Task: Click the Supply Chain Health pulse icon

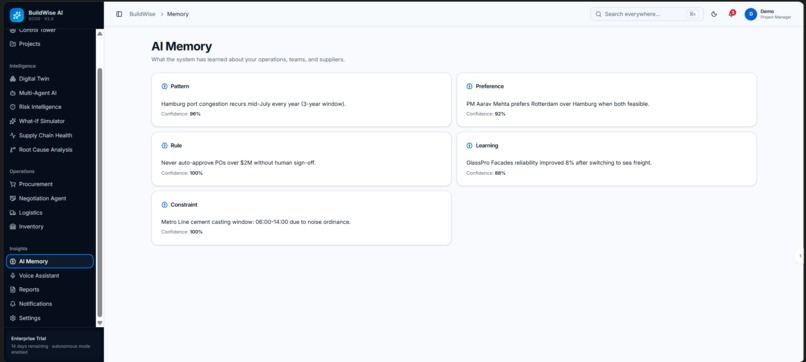Action: pyautogui.click(x=13, y=136)
